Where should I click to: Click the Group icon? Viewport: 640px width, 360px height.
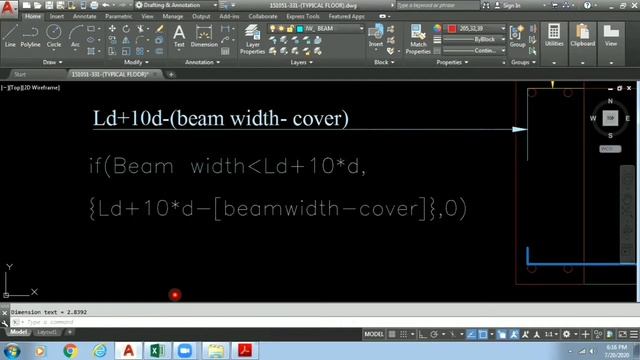(x=517, y=36)
